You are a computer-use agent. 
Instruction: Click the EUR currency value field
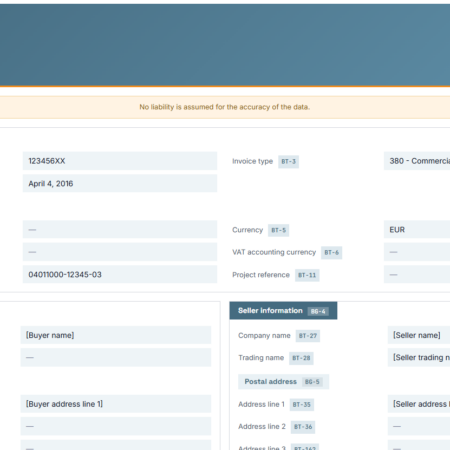click(x=417, y=229)
